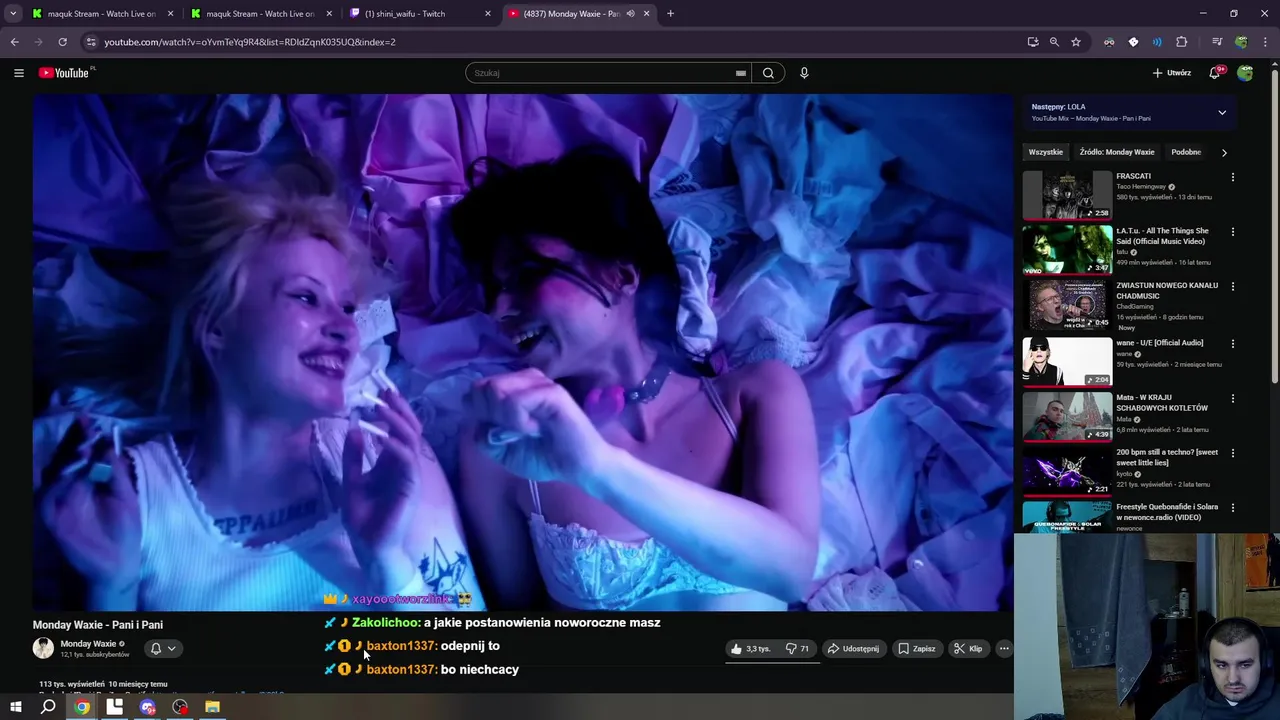Open Windows Start menu
The height and width of the screenshot is (720, 1280).
pyautogui.click(x=15, y=707)
